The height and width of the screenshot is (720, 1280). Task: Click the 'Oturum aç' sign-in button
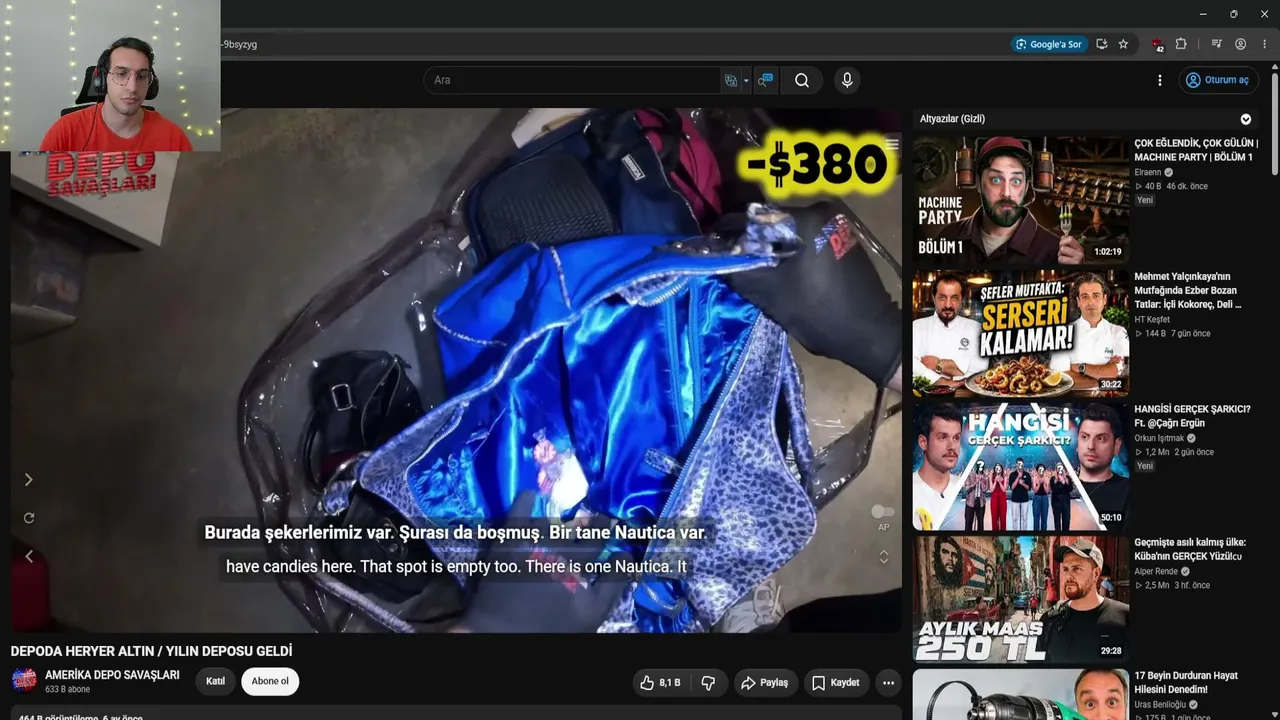point(1217,80)
